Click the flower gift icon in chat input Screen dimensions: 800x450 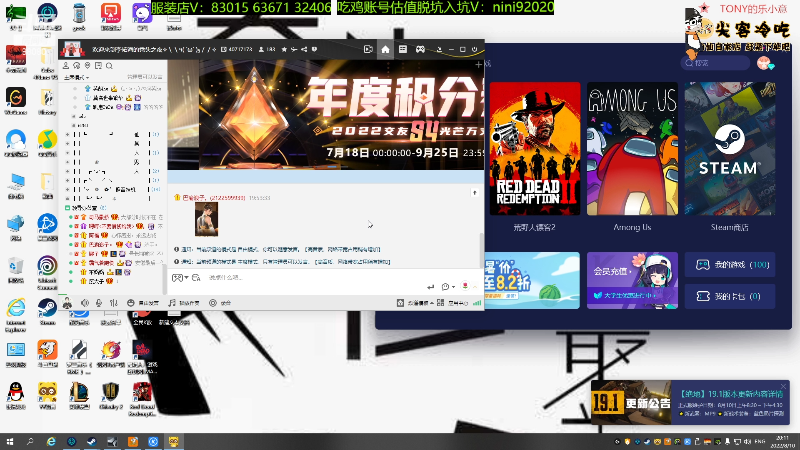pyautogui.click(x=465, y=286)
